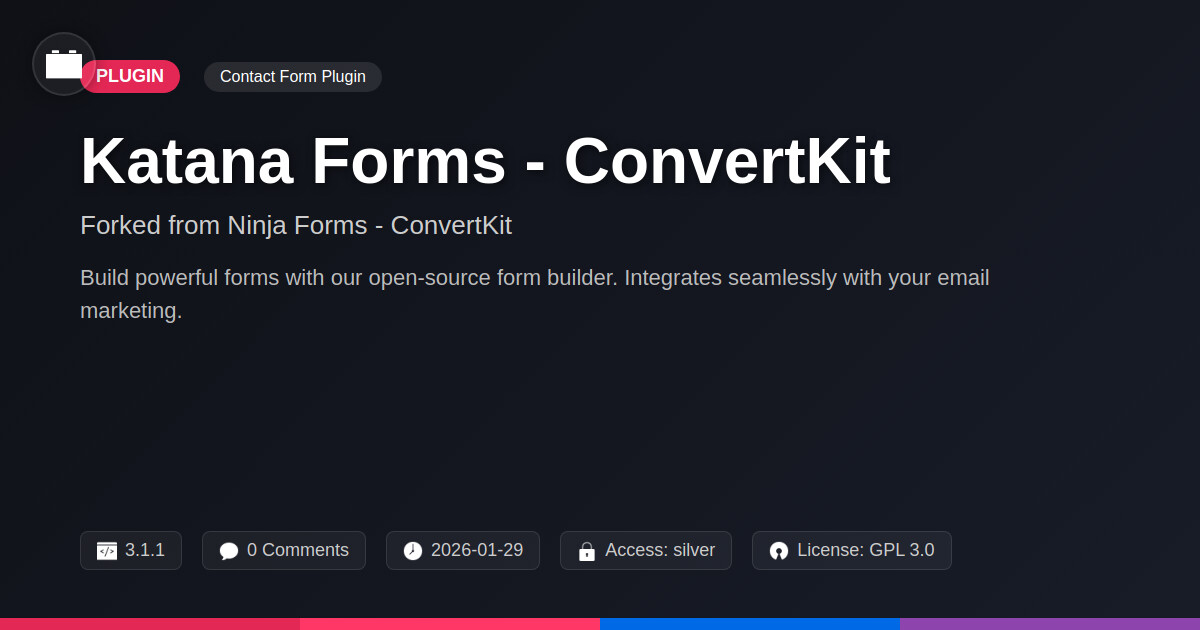Click the blue segment of bottom color bar
1200x630 pixels.
(750, 623)
